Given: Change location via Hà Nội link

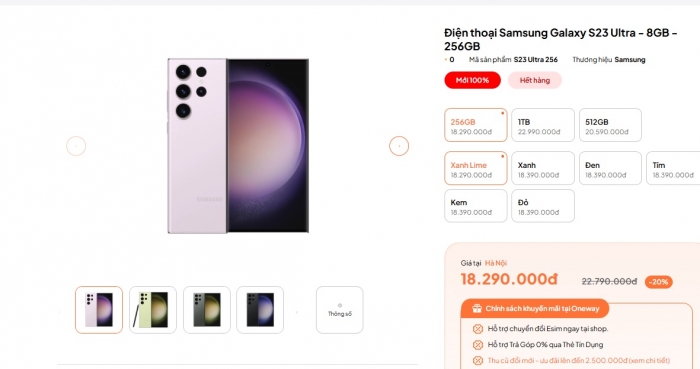Looking at the screenshot, I should tap(496, 263).
